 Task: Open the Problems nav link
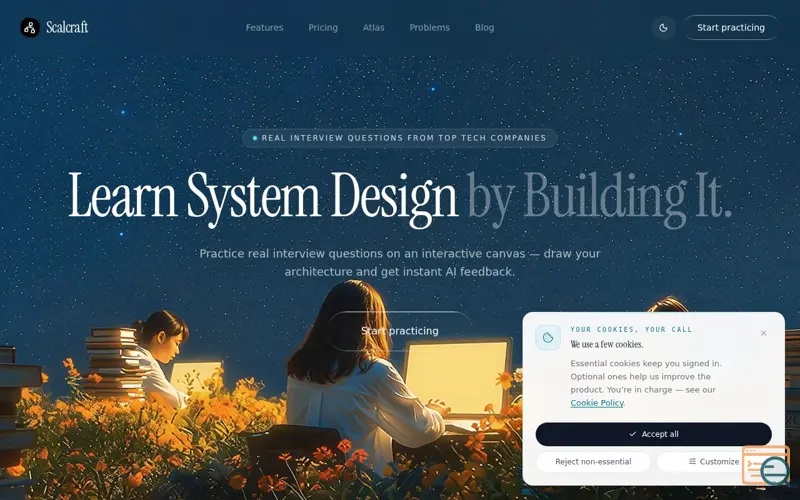point(430,28)
